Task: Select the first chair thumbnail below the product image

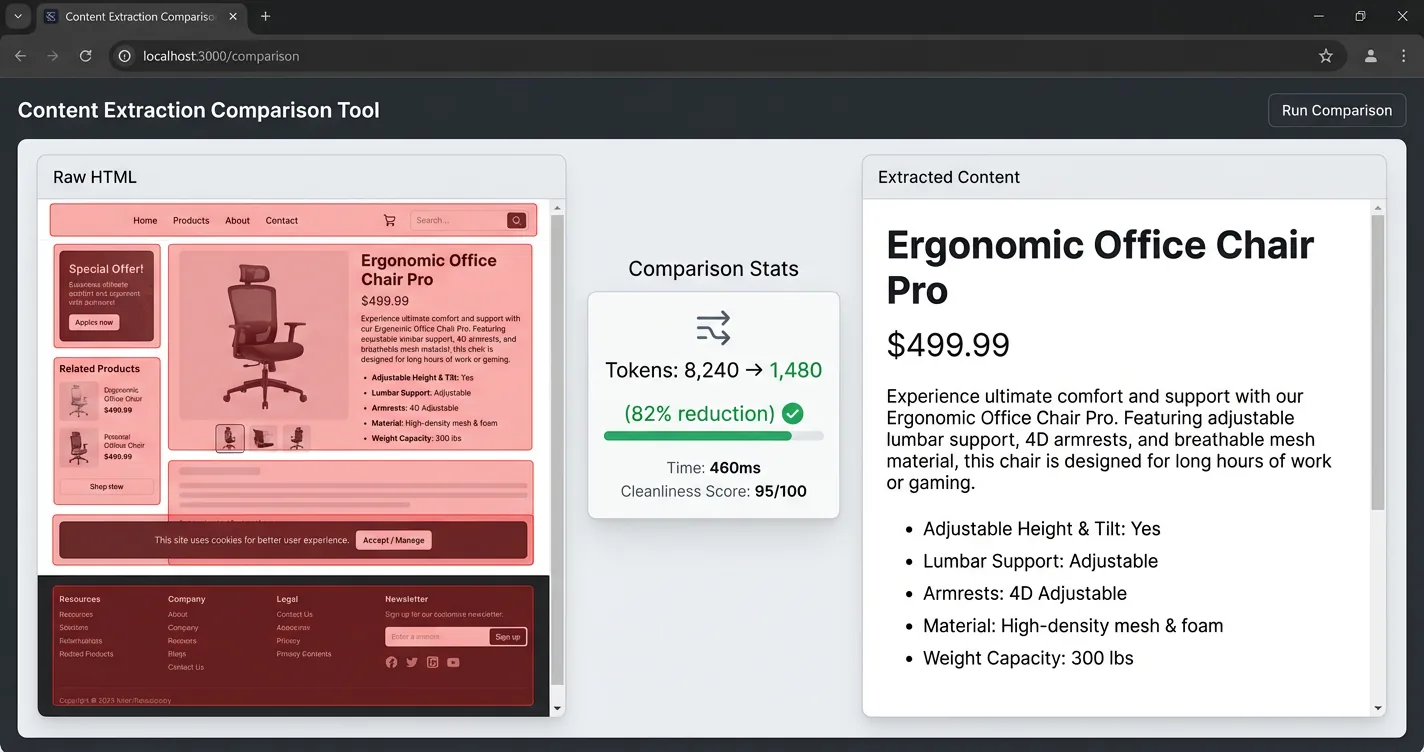Action: 230,437
